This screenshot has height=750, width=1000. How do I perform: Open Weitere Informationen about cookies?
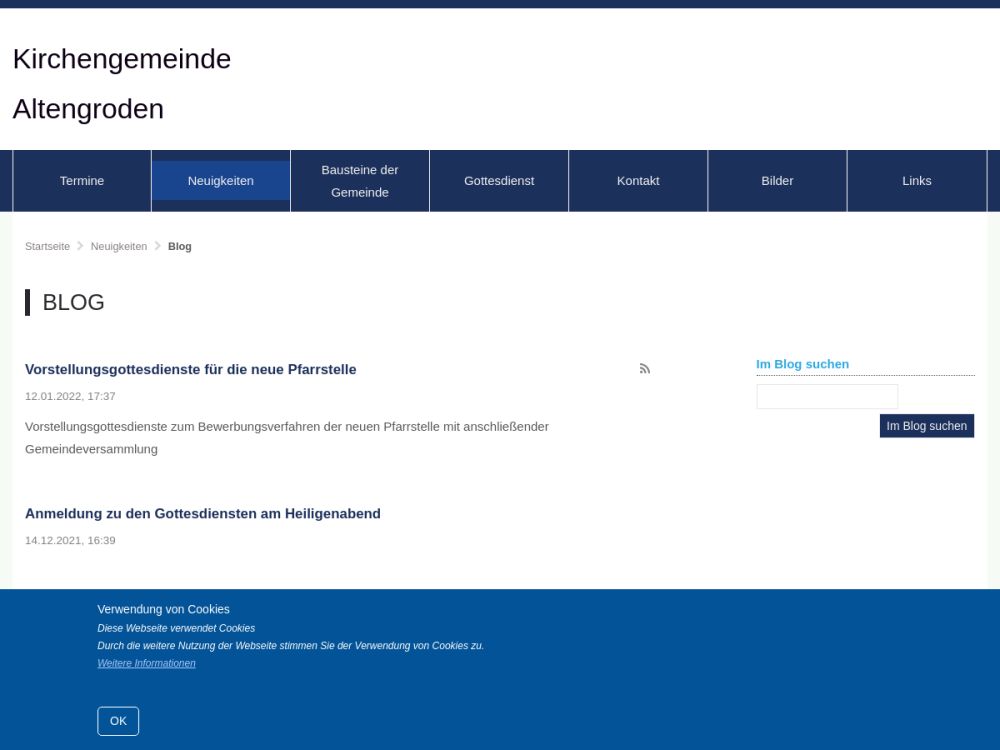tap(147, 663)
